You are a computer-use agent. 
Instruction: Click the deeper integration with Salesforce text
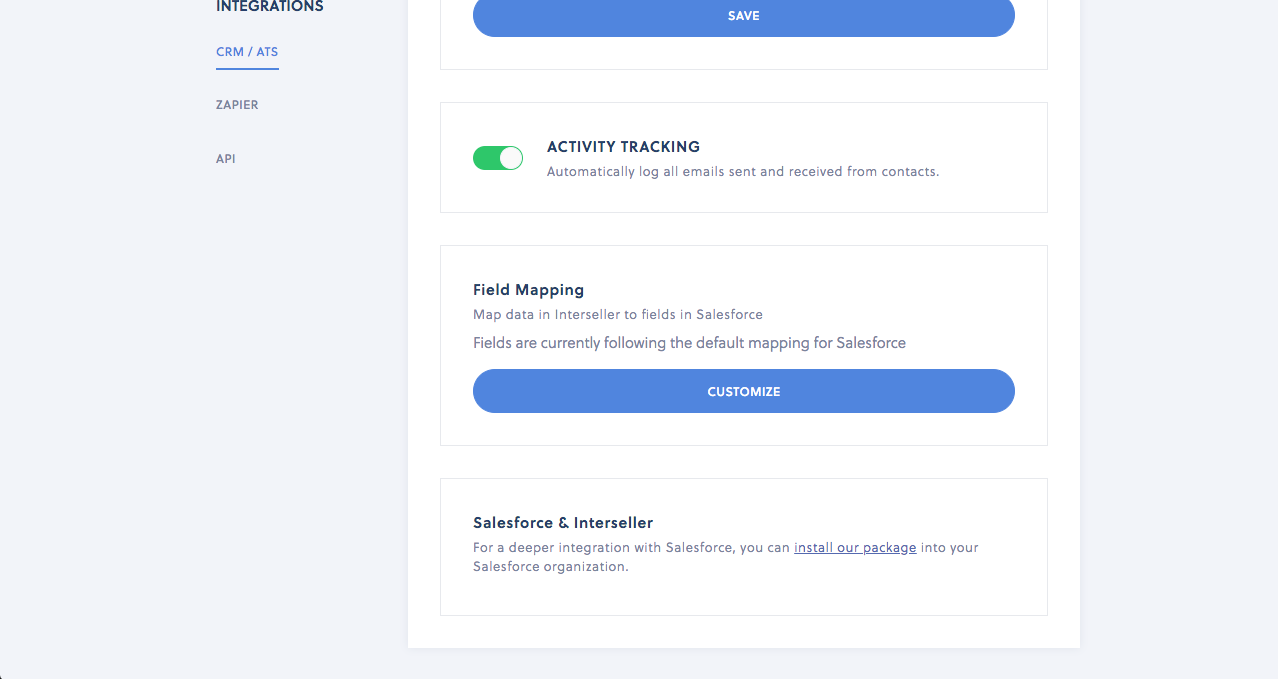(630, 548)
